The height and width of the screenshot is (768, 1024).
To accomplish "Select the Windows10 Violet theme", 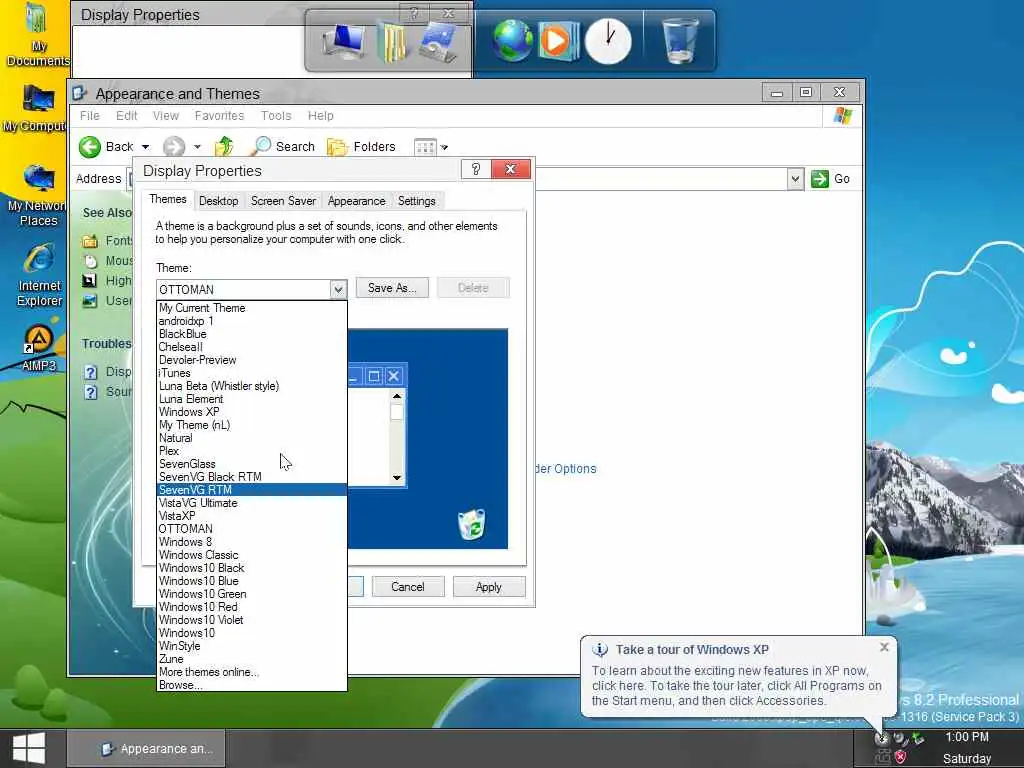I will click(x=252, y=620).
